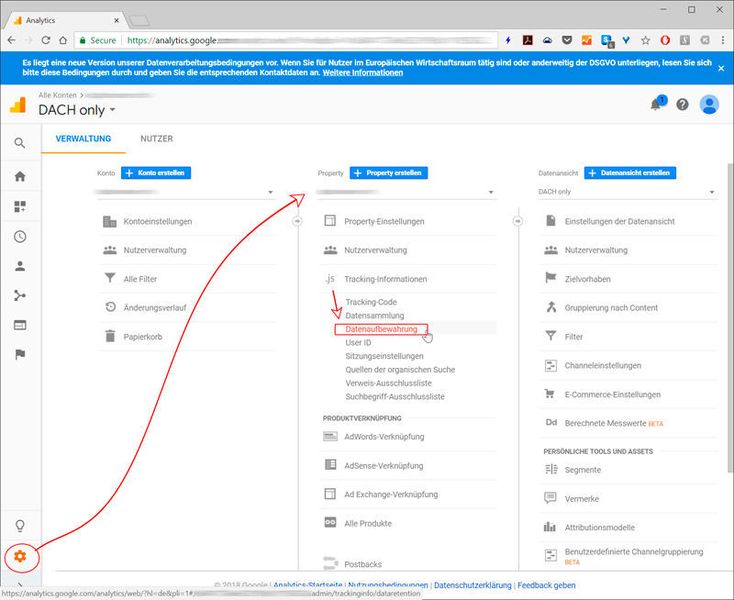Dismiss the blue DSGVO notification banner
The width and height of the screenshot is (734, 600).
point(721,68)
